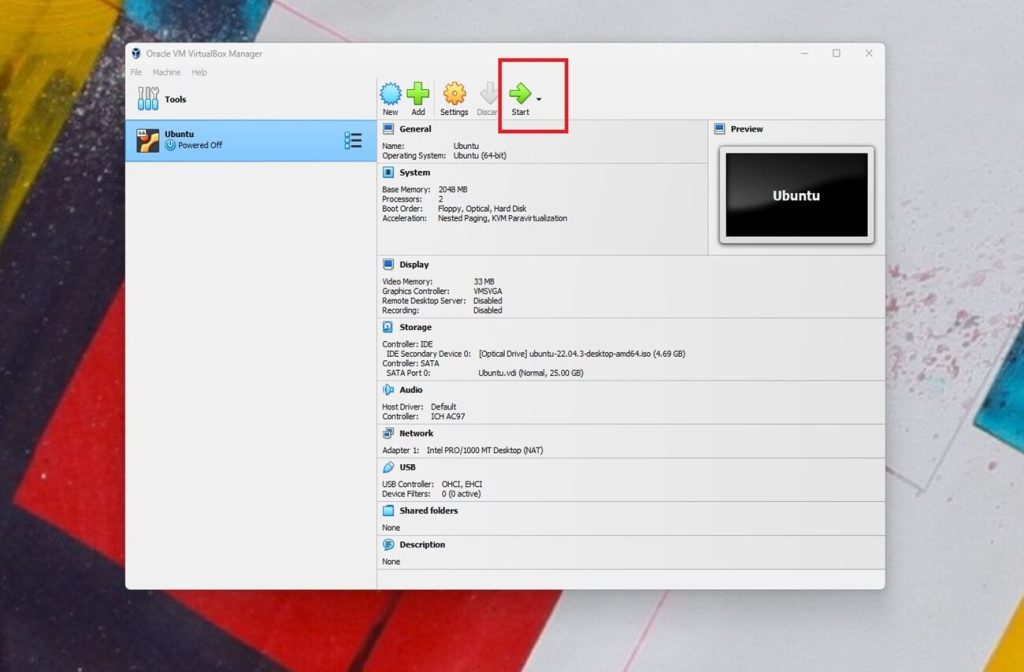This screenshot has width=1024, height=672.
Task: Click the Display section monitor icon
Action: (389, 264)
